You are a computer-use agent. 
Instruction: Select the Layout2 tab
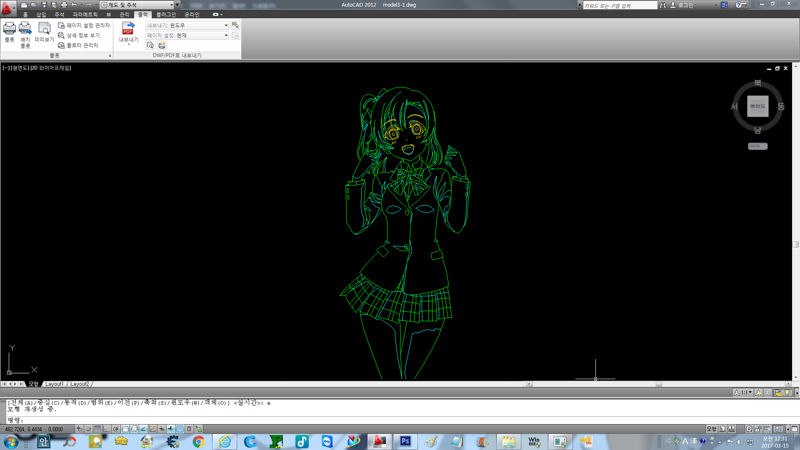coord(79,384)
